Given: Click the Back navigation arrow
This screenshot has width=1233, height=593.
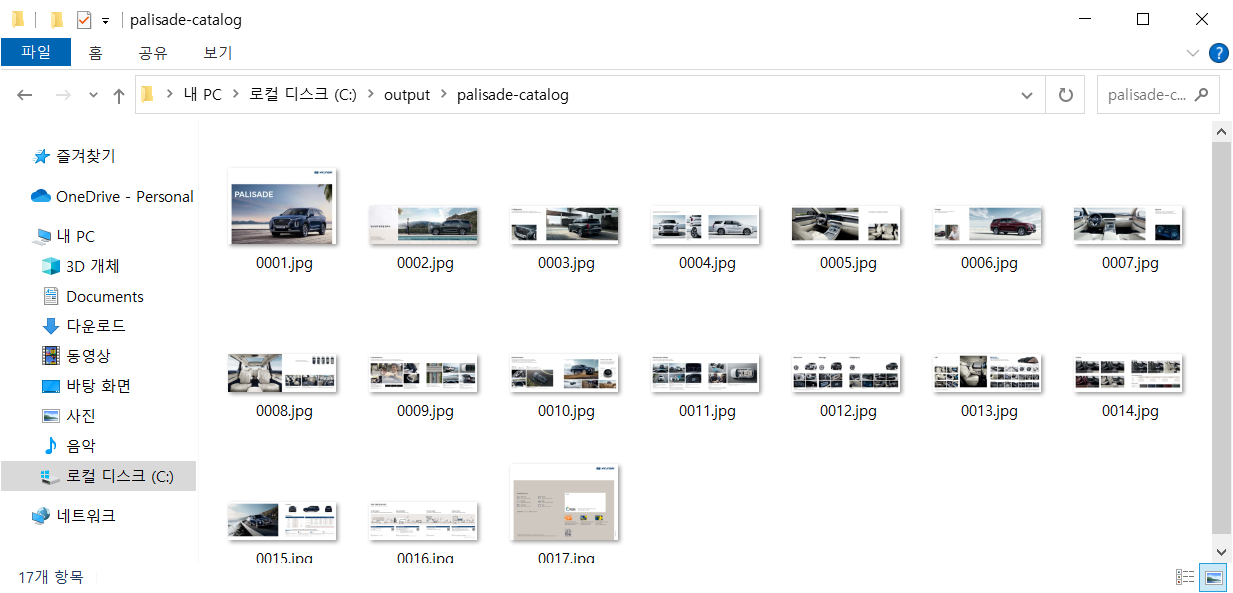Looking at the screenshot, I should pyautogui.click(x=25, y=95).
